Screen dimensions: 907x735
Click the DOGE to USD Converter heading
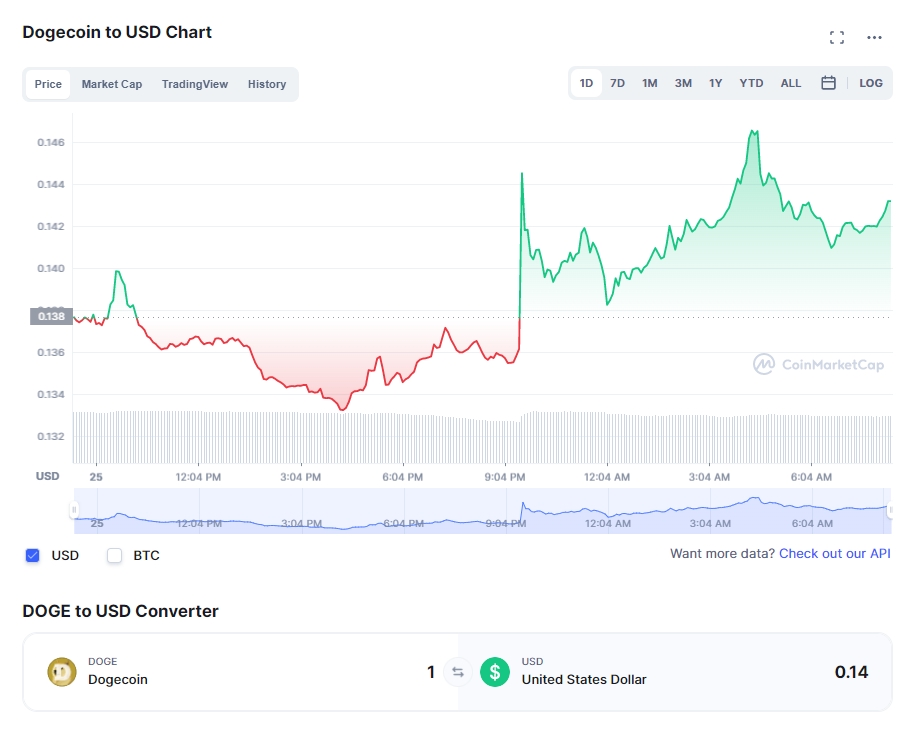120,611
